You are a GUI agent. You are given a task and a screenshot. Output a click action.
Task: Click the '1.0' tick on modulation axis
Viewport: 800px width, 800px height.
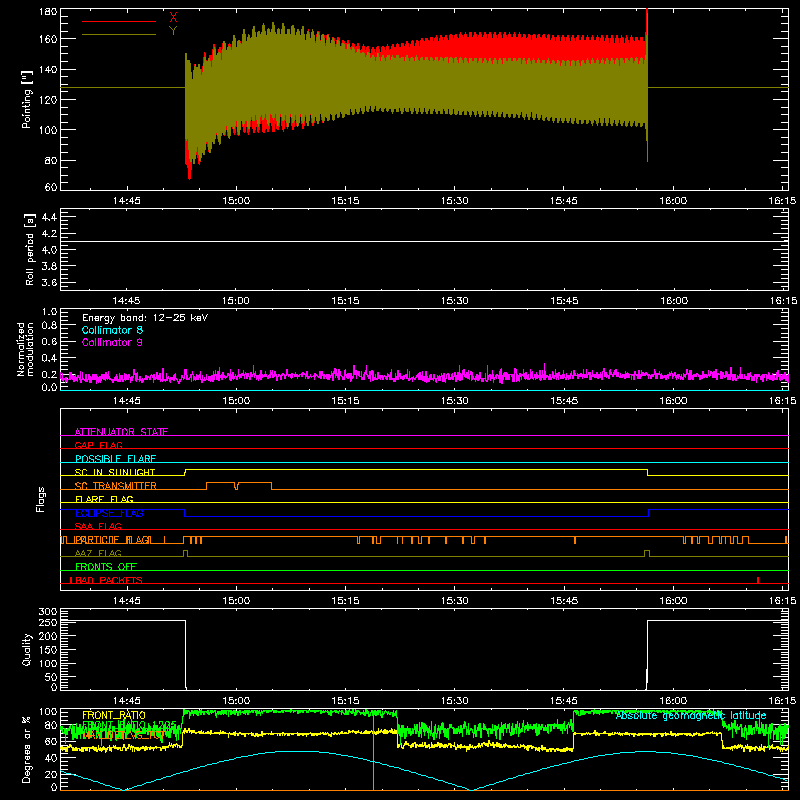[49, 312]
